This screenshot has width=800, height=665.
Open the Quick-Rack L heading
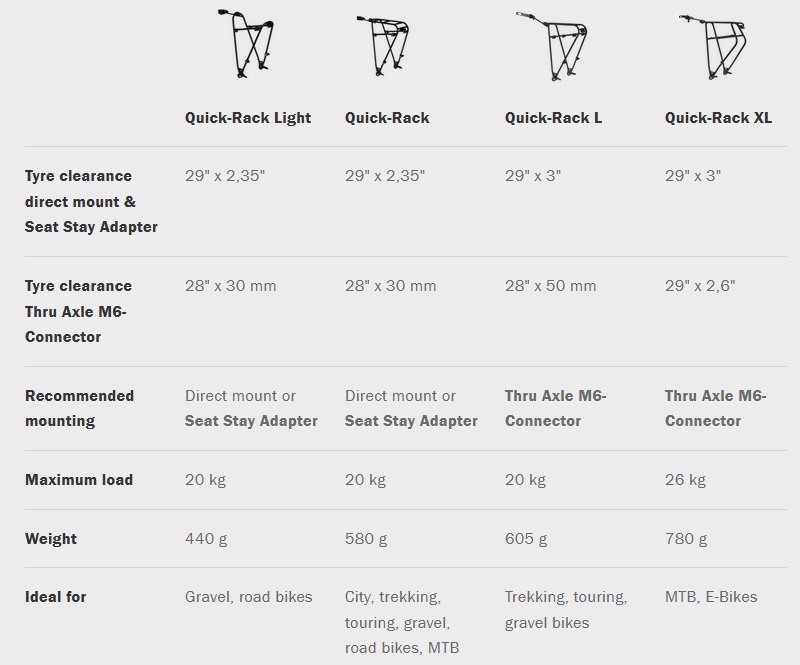tap(554, 118)
